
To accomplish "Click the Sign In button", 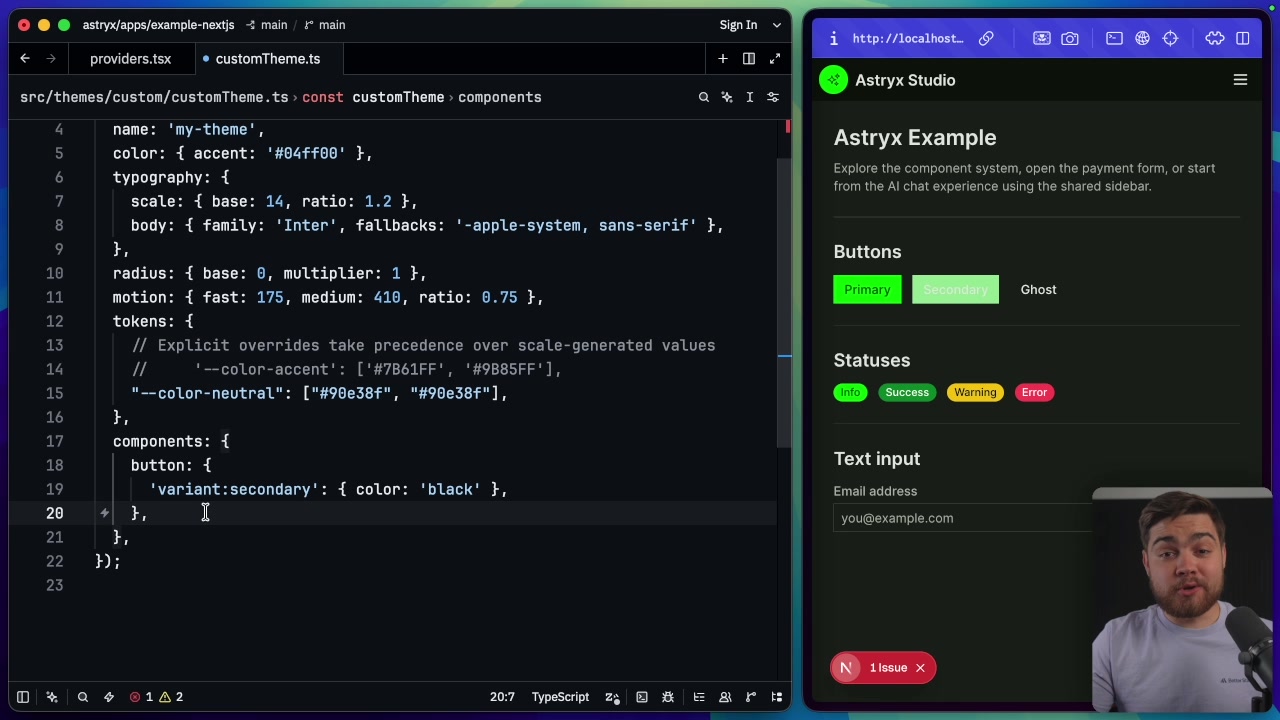I will coord(738,25).
